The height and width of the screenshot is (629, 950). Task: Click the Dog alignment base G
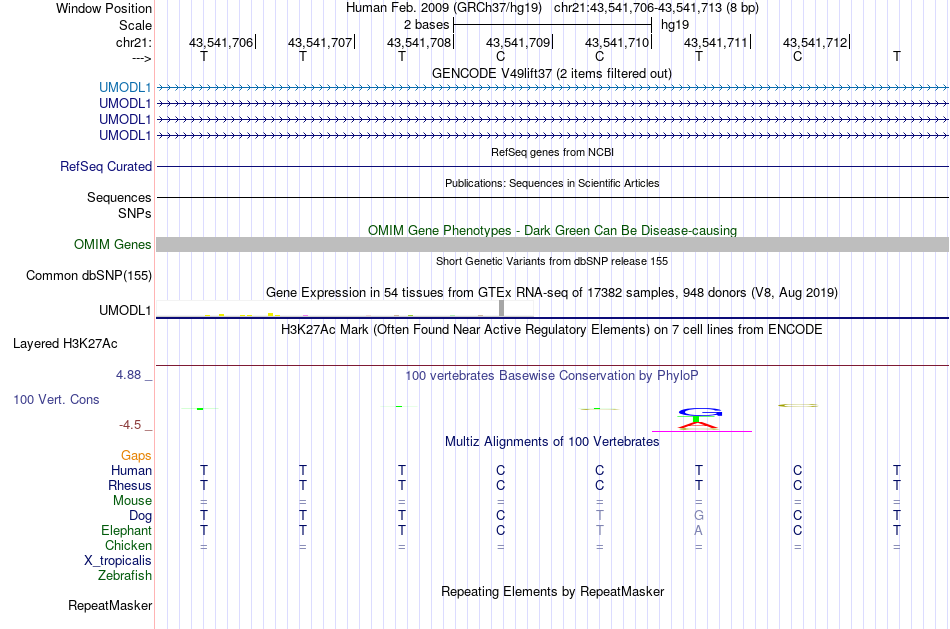coord(699,516)
